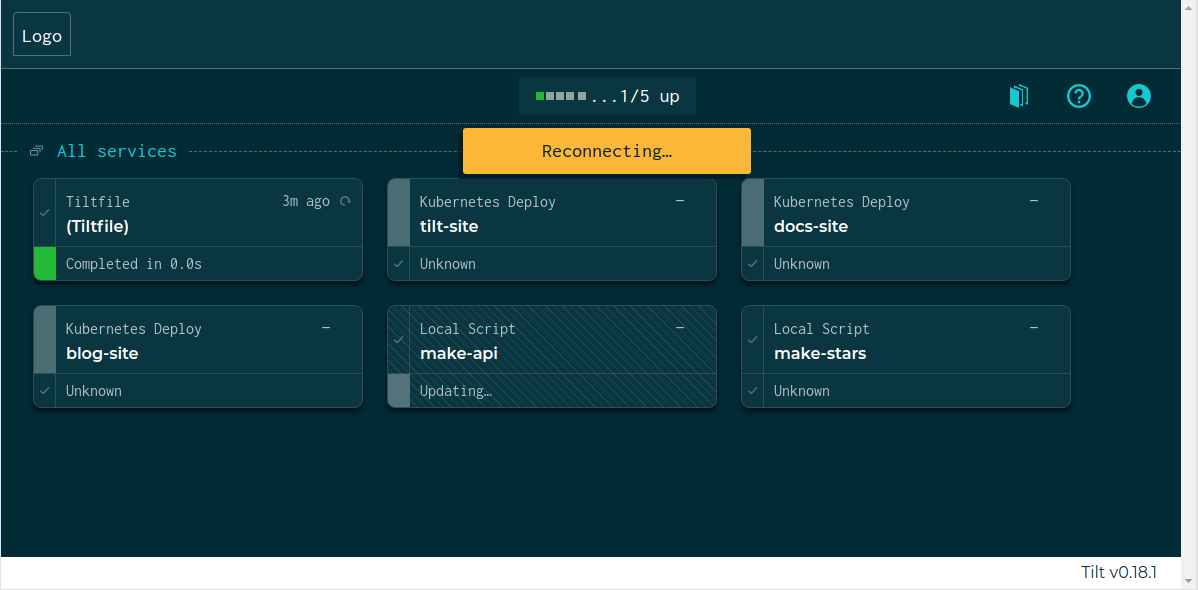Trigger Tiltfile refresh update icon
The image size is (1198, 590).
[x=345, y=201]
